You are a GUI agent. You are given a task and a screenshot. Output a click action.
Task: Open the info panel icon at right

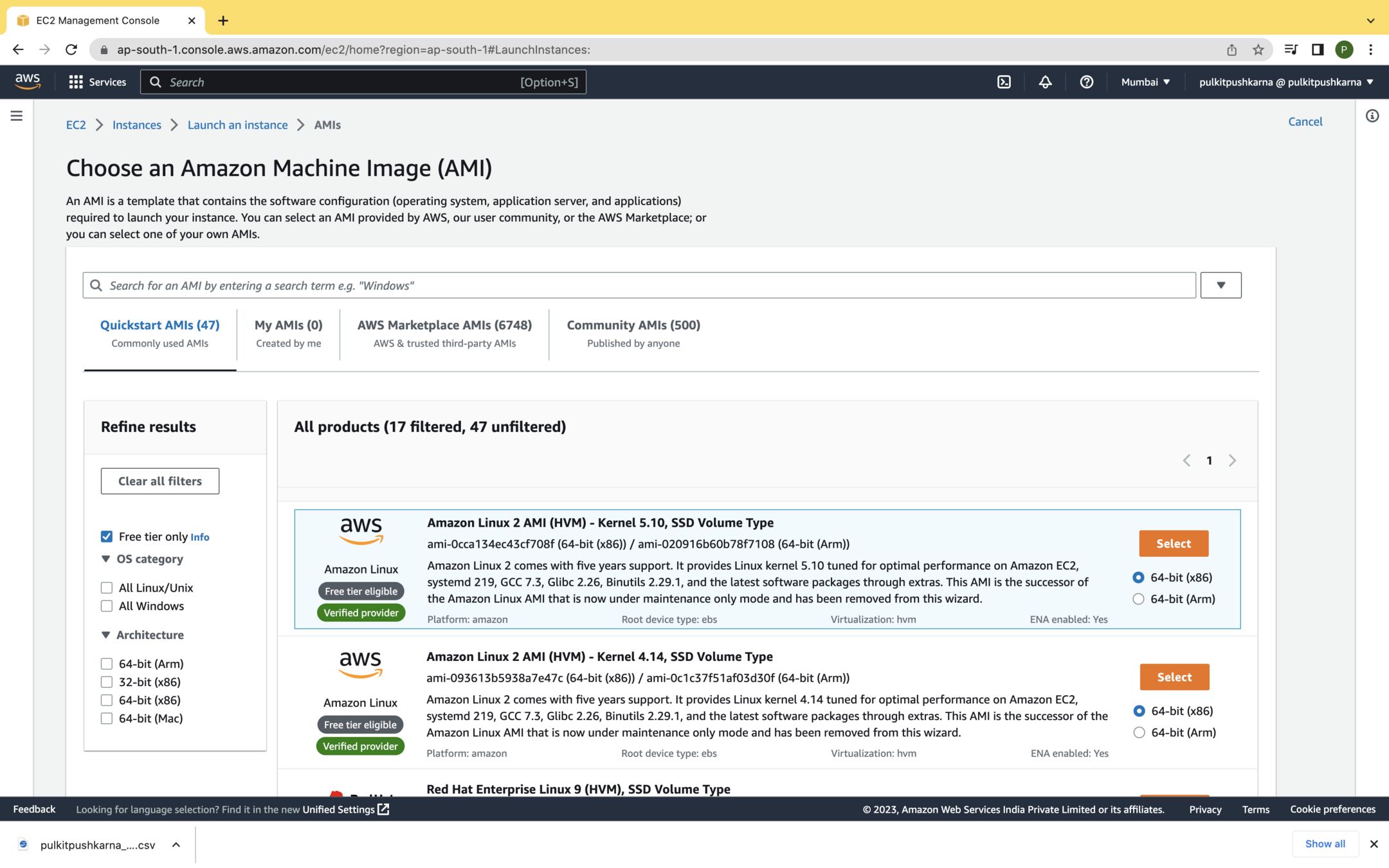1372,116
